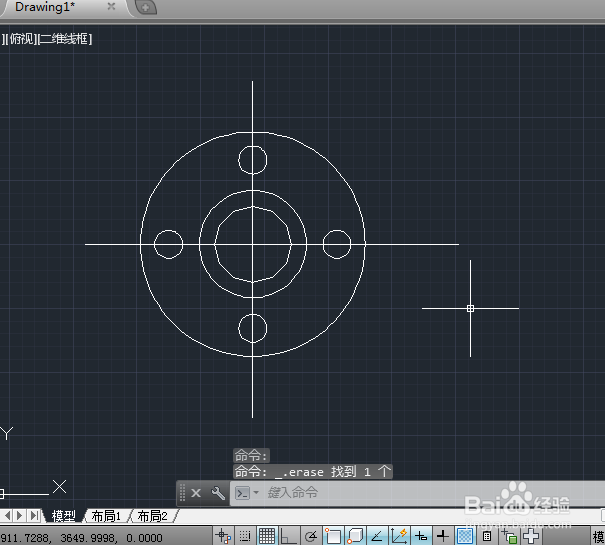The width and height of the screenshot is (605, 545).
Task: Toggle Snap Mode dotted-grid icon
Action: [x=245, y=536]
